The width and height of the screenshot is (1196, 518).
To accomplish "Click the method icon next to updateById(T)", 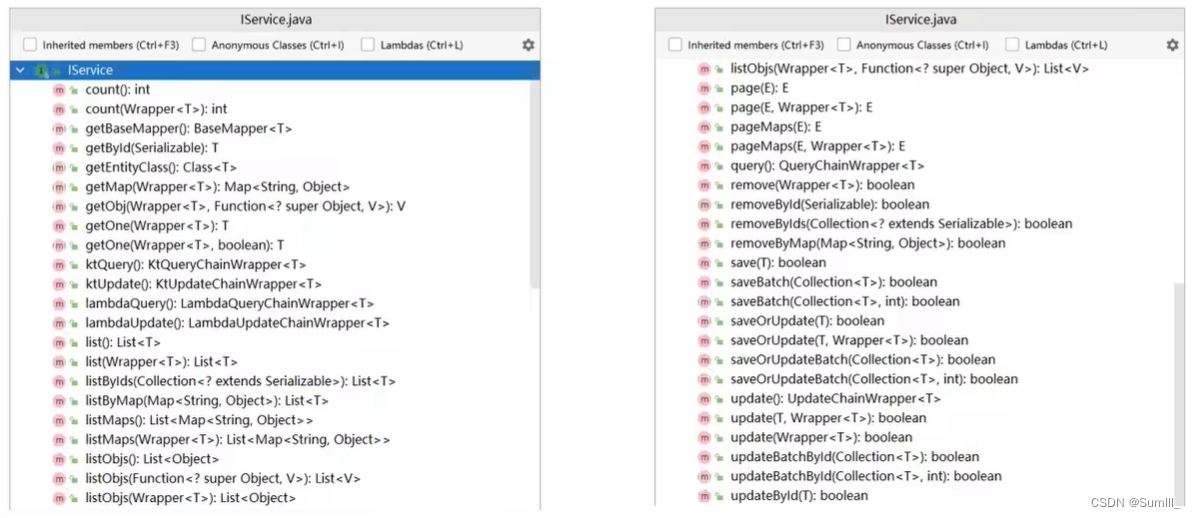I will (703, 496).
